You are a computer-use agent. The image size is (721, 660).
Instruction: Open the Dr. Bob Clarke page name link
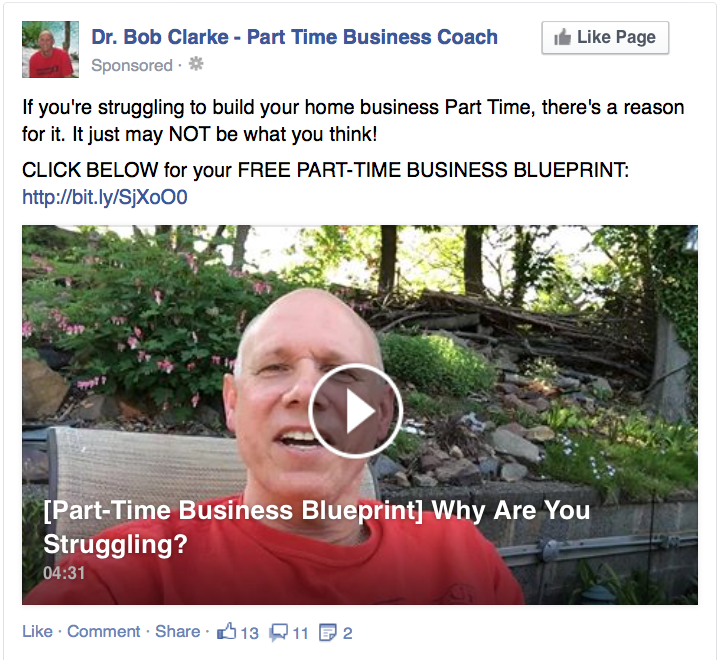(x=294, y=37)
